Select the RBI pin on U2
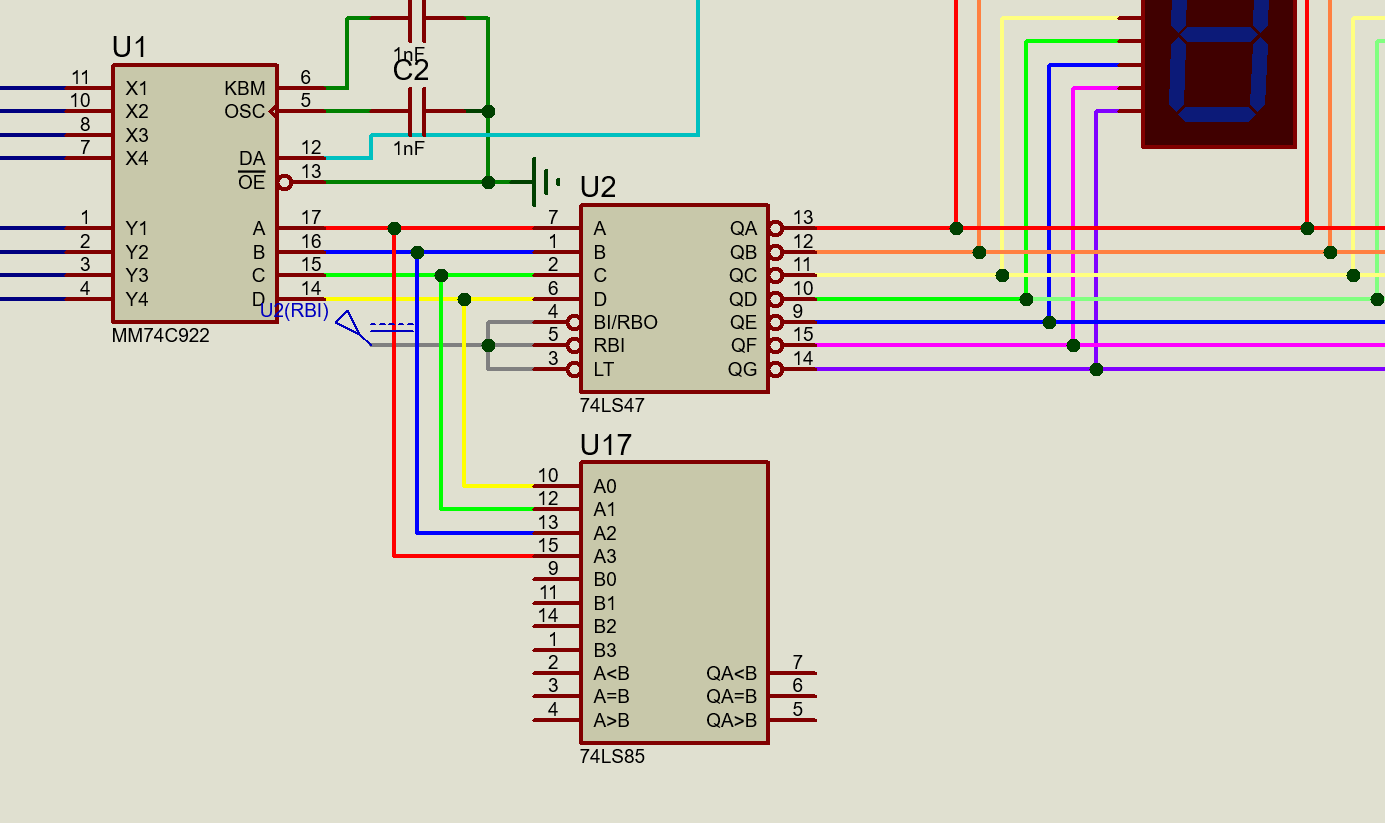The width and height of the screenshot is (1385, 823). click(556, 345)
